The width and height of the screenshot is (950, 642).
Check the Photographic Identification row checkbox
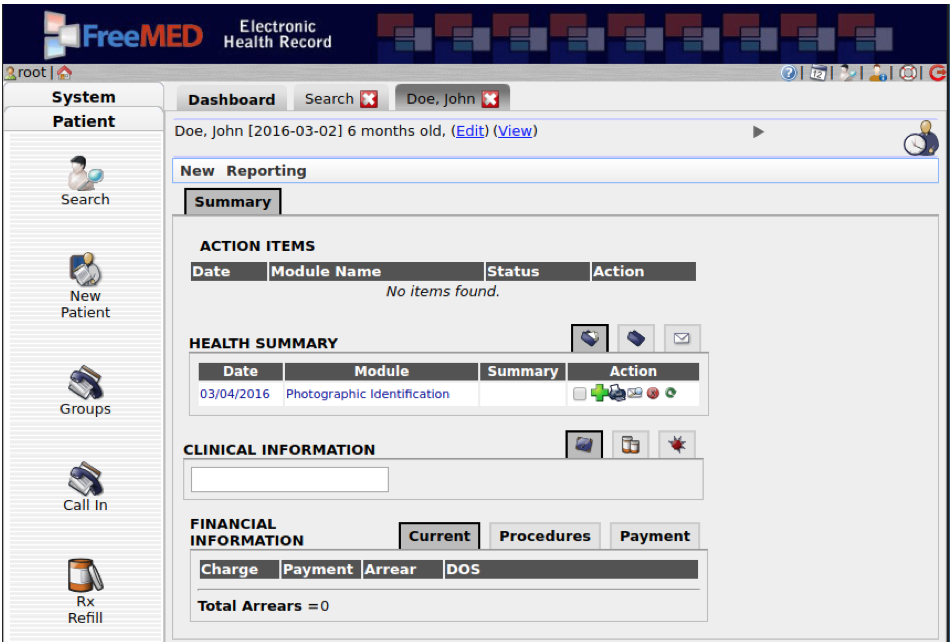point(580,394)
